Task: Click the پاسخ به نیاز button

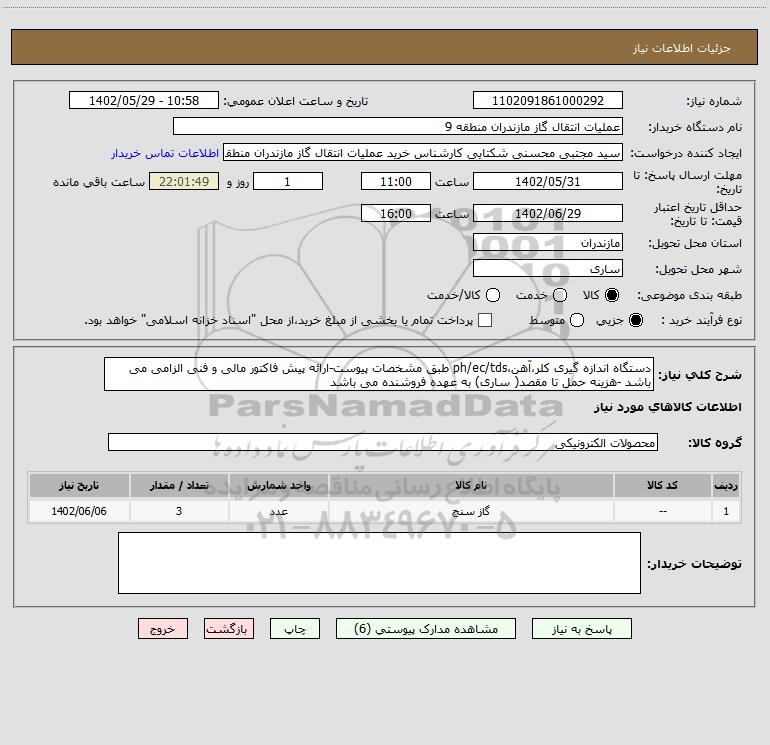Action: pyautogui.click(x=581, y=629)
